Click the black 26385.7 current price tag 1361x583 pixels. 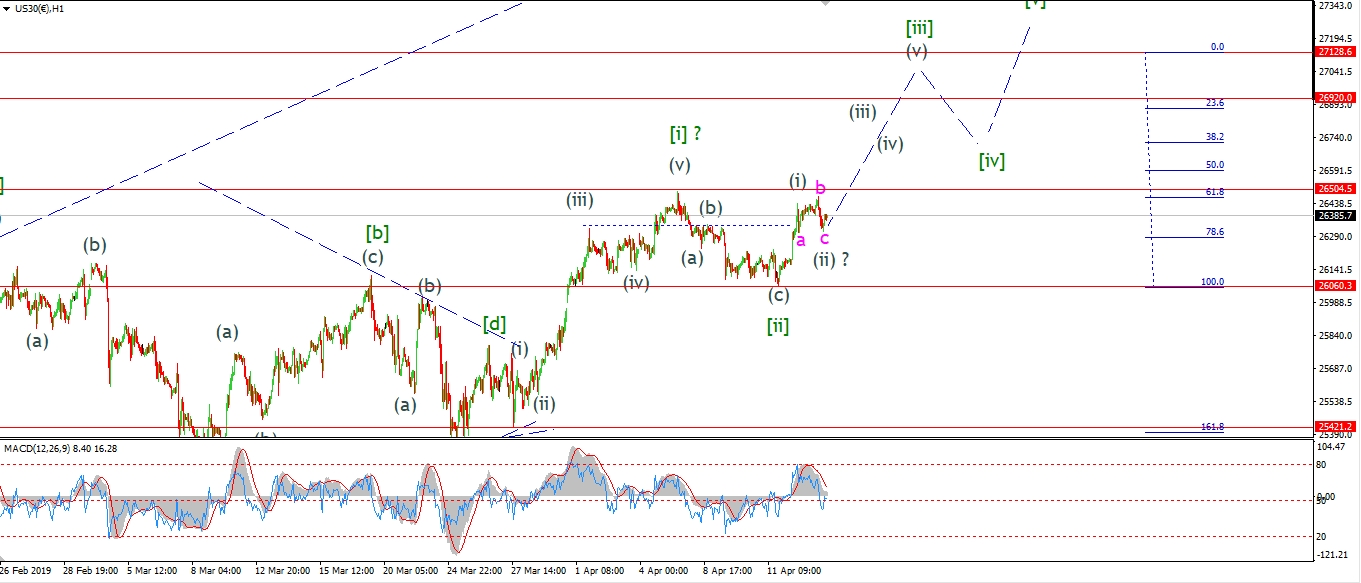[1336, 215]
